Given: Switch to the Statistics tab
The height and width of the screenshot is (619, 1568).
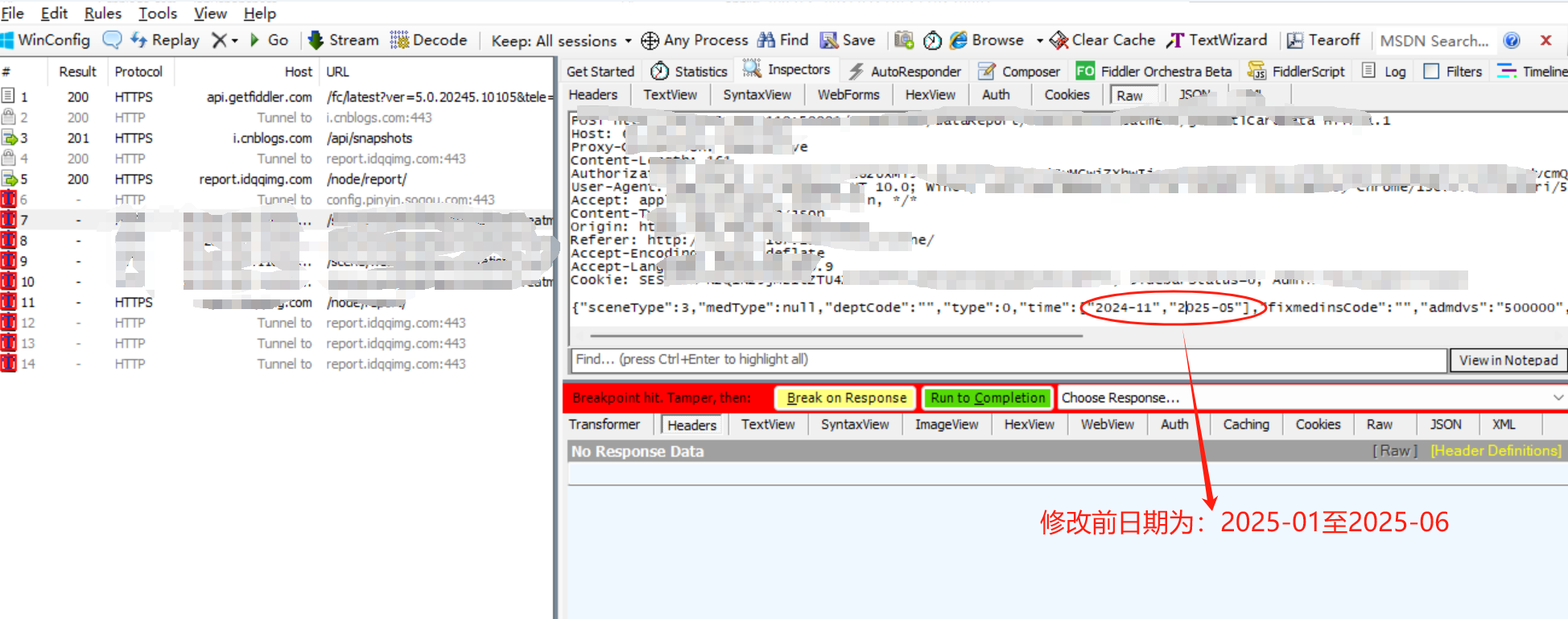Looking at the screenshot, I should 690,72.
